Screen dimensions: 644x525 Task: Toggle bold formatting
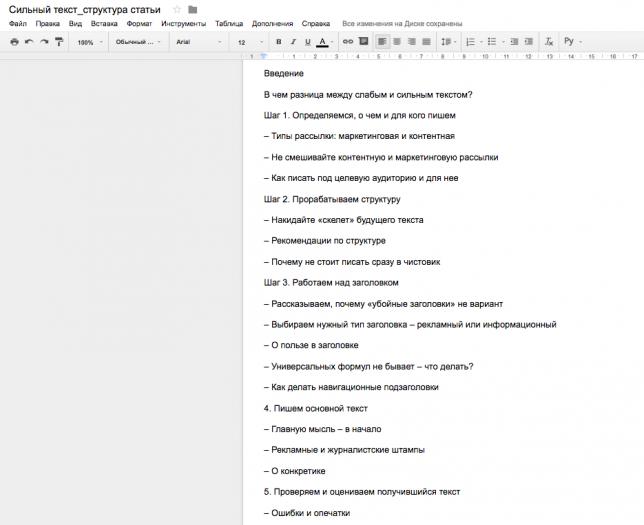click(279, 41)
